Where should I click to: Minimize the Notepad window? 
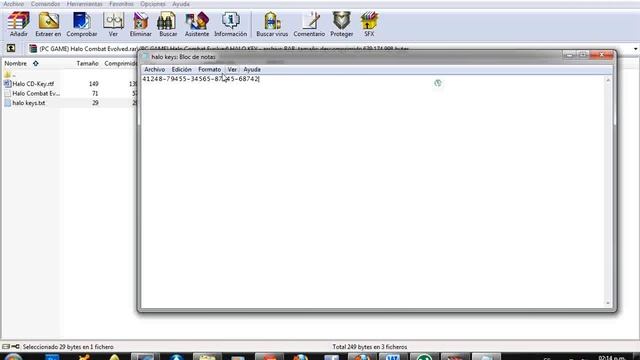(569, 55)
